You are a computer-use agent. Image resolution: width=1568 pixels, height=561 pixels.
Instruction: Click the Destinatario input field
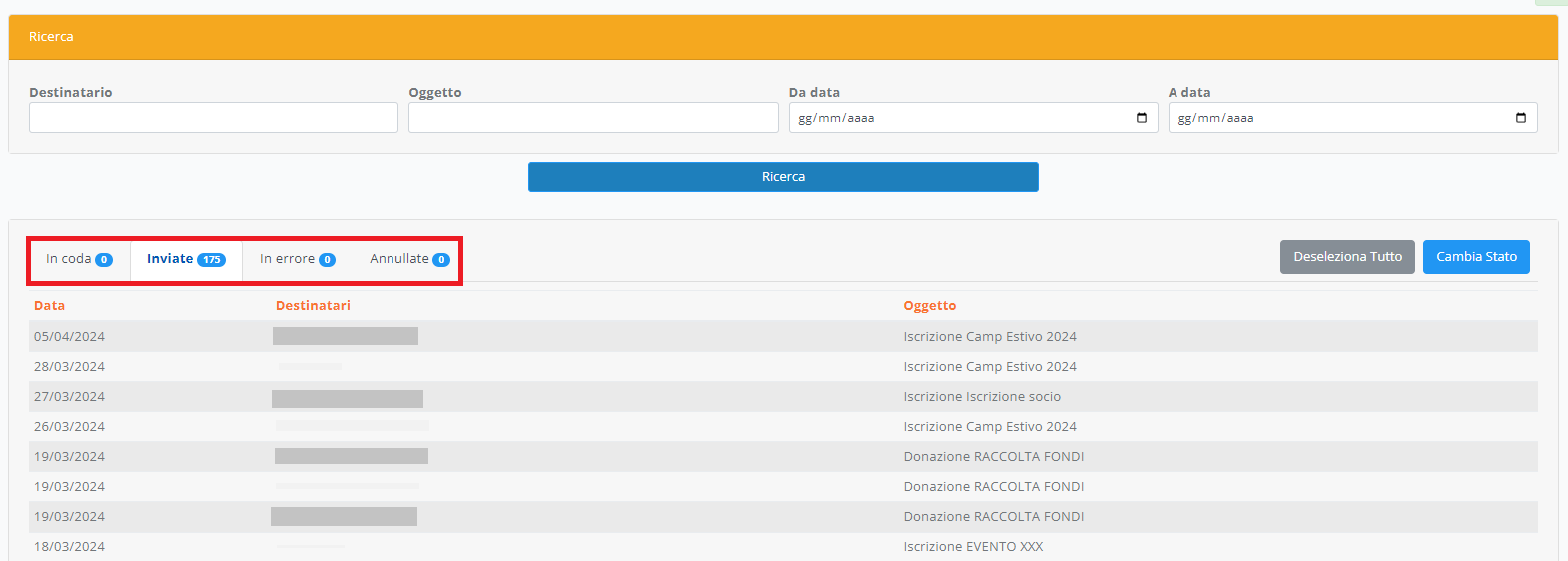213,118
